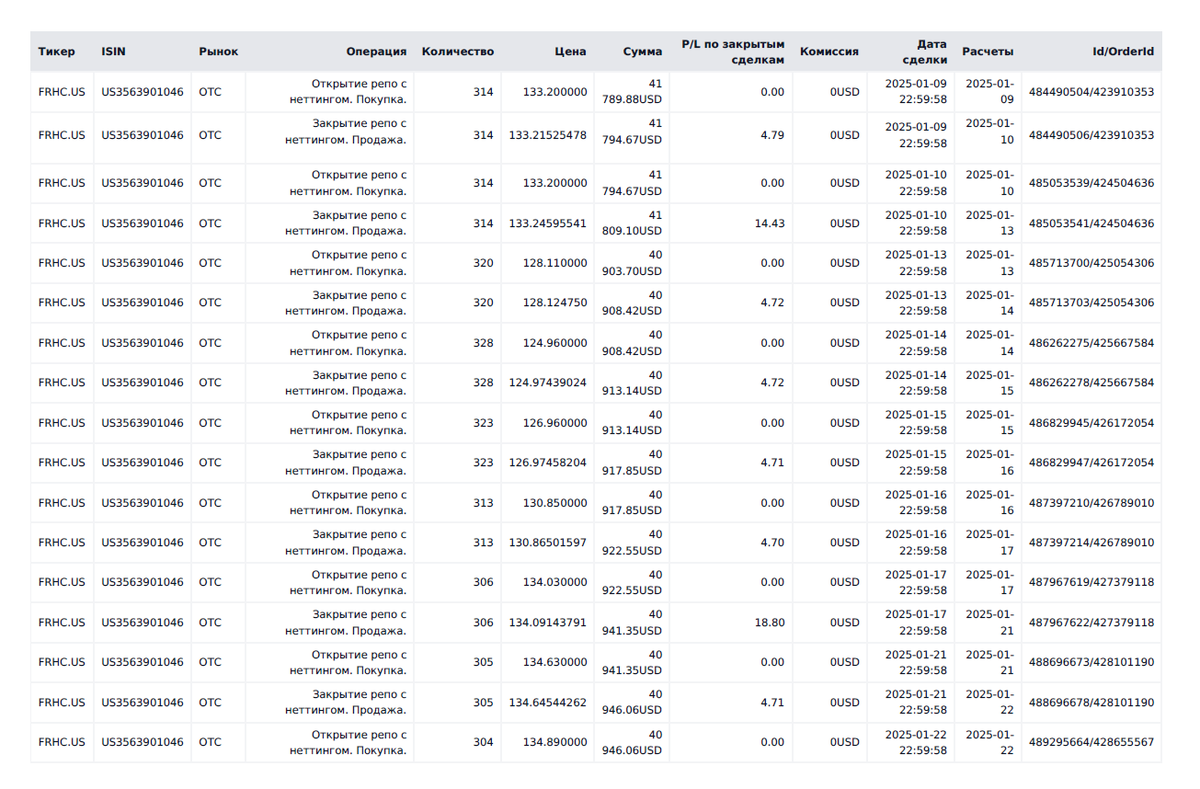Click price 133.21525478
Screen dimensions: 1200x789
(x=548, y=135)
